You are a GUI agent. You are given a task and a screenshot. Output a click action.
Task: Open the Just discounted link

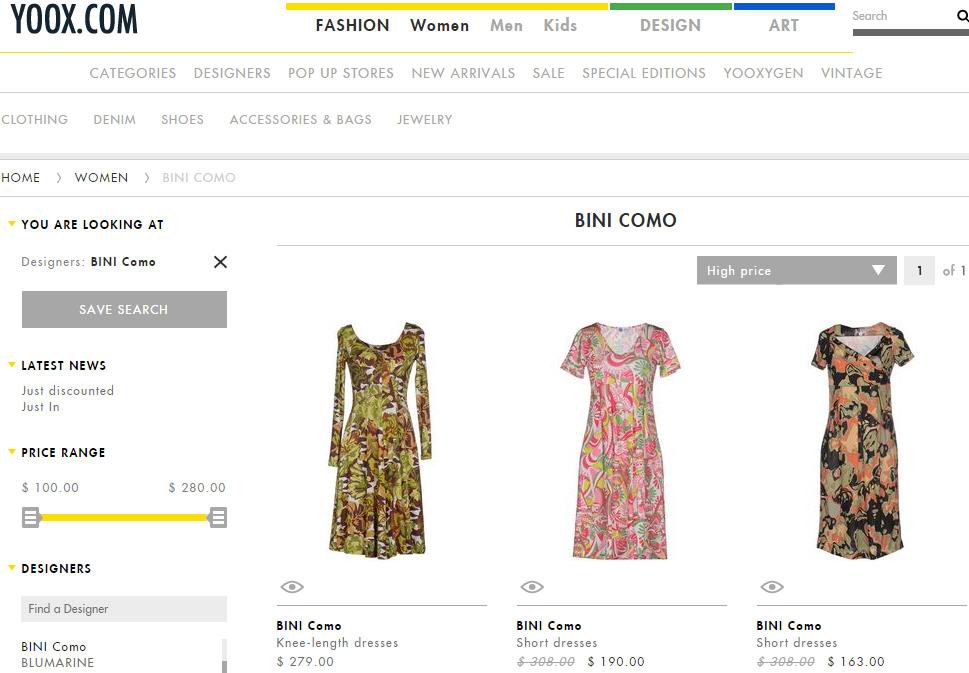(67, 391)
